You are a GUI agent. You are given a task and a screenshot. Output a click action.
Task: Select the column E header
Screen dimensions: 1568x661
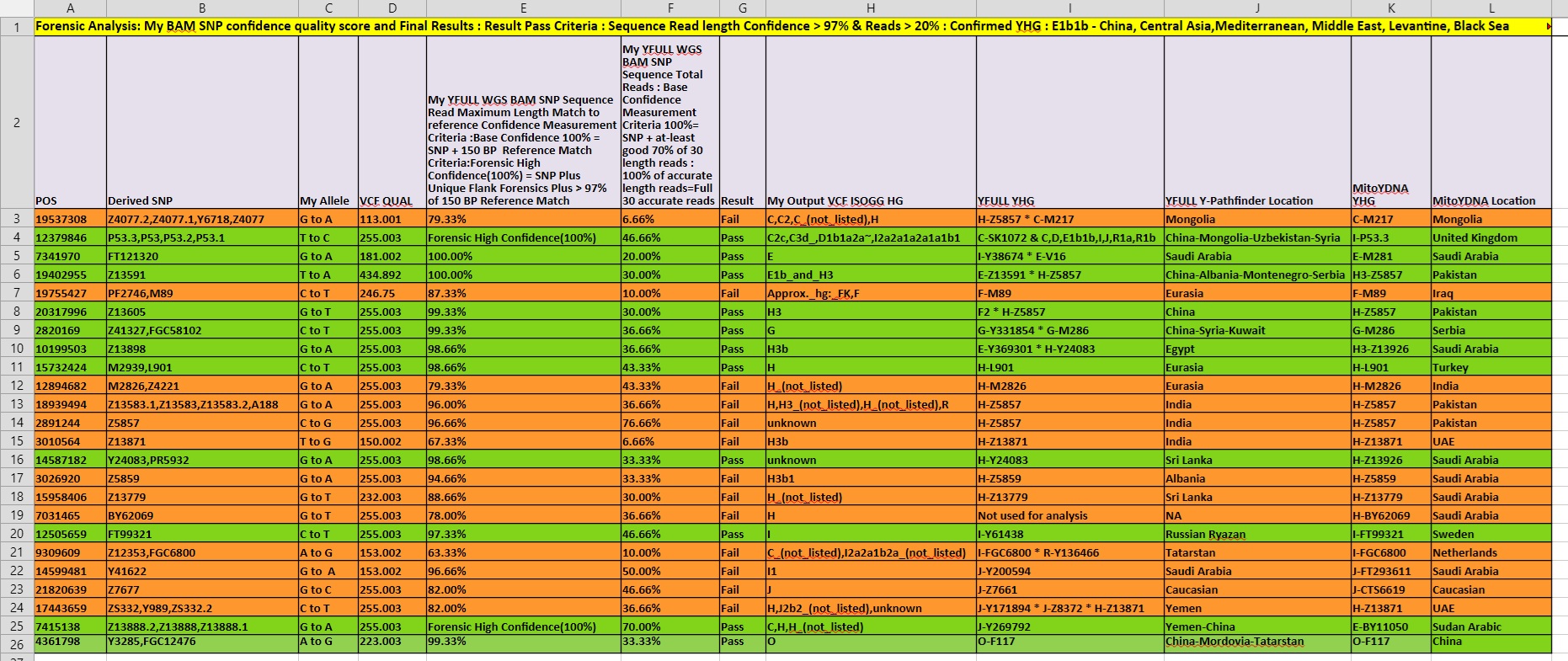(x=523, y=8)
